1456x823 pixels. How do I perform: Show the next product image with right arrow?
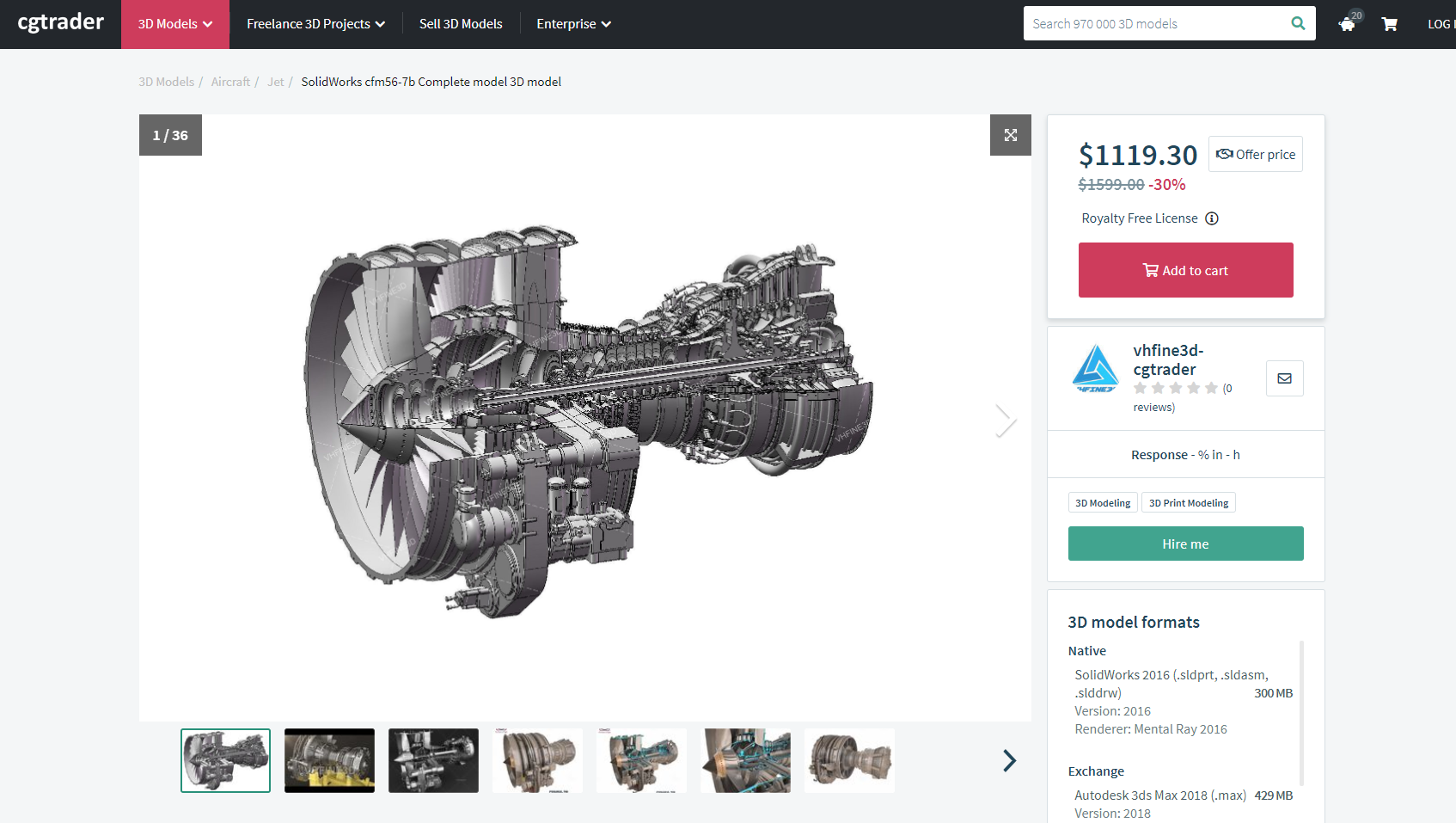pos(1005,421)
